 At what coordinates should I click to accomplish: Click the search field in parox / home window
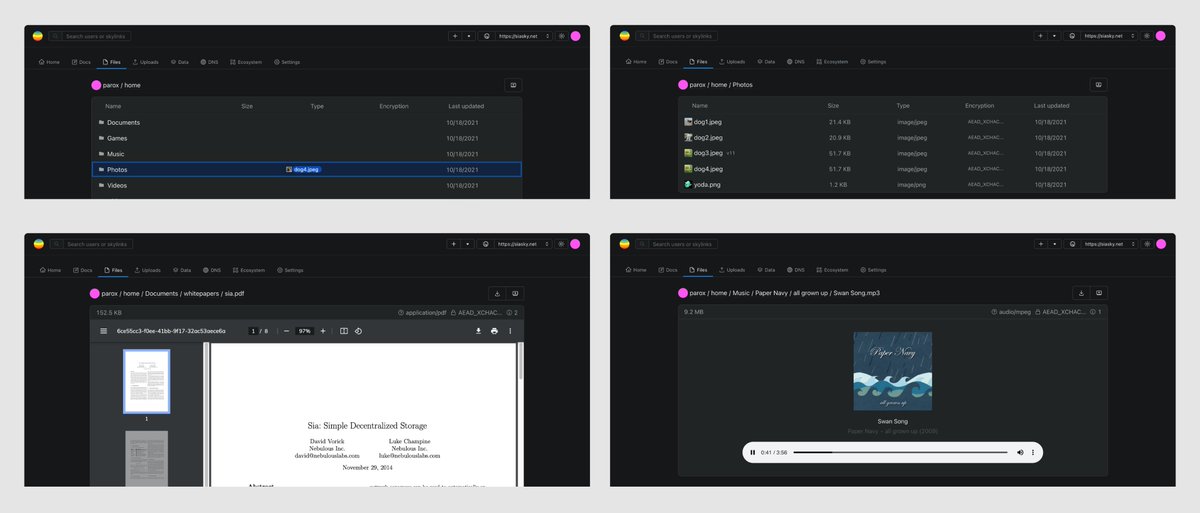pos(90,36)
